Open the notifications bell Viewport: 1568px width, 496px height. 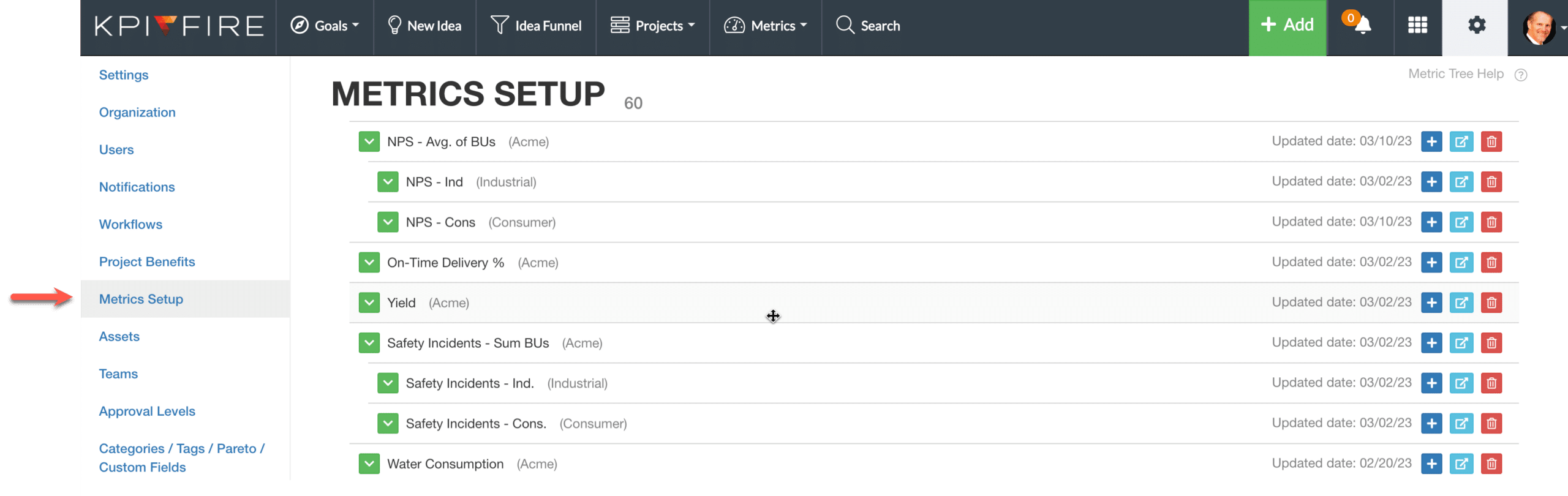[x=1362, y=26]
